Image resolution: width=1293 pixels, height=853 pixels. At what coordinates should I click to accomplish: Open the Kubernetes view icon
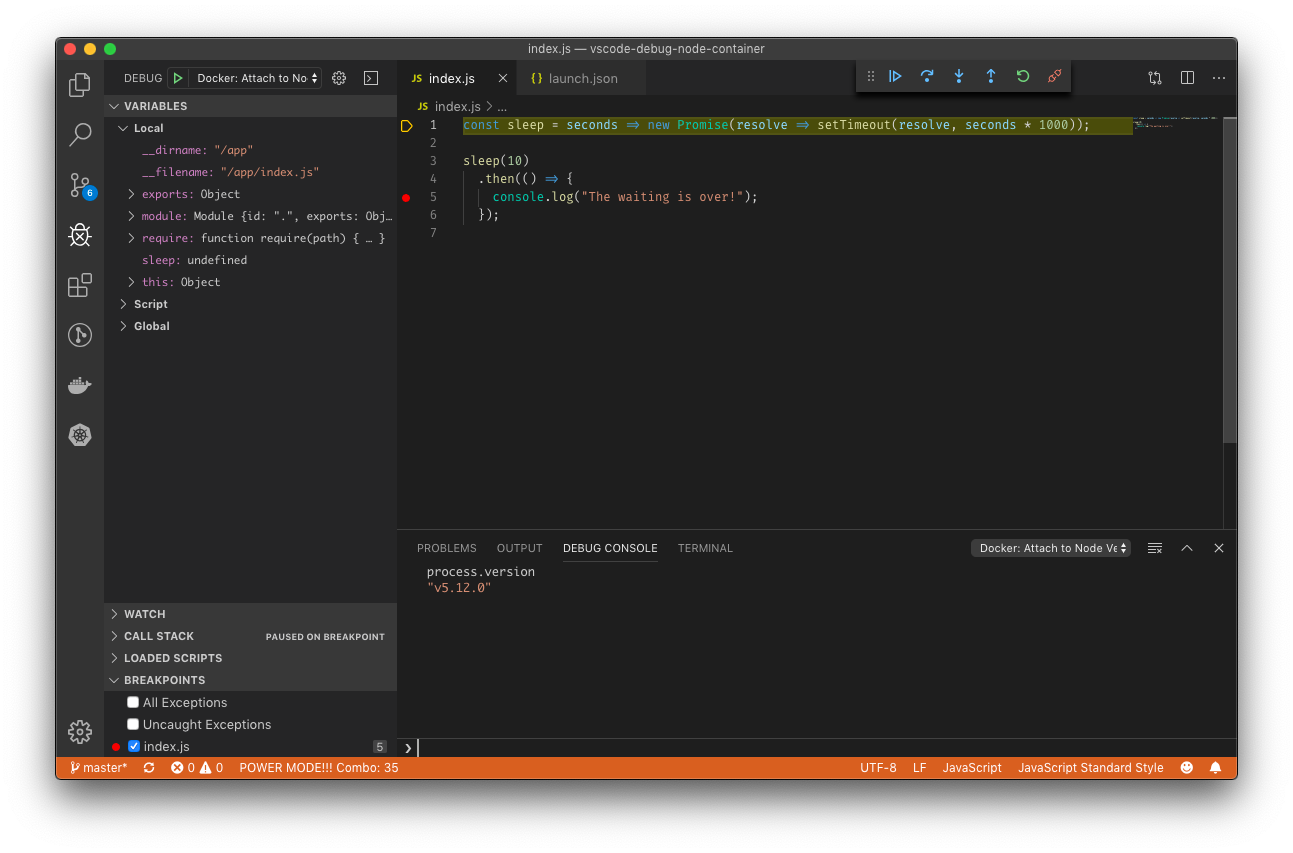(80, 435)
